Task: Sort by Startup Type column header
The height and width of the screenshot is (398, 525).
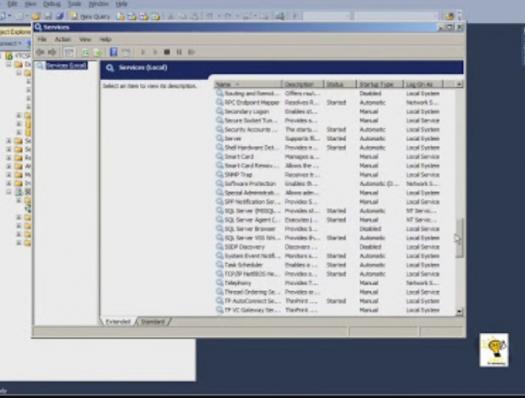Action: point(380,84)
